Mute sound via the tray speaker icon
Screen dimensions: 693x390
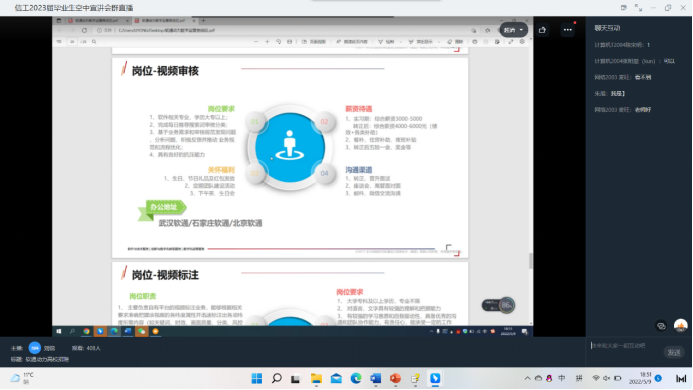point(607,378)
